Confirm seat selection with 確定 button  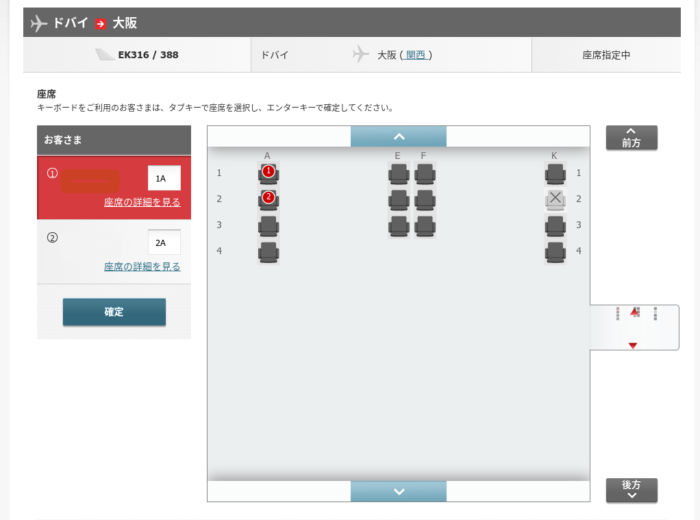tap(114, 312)
